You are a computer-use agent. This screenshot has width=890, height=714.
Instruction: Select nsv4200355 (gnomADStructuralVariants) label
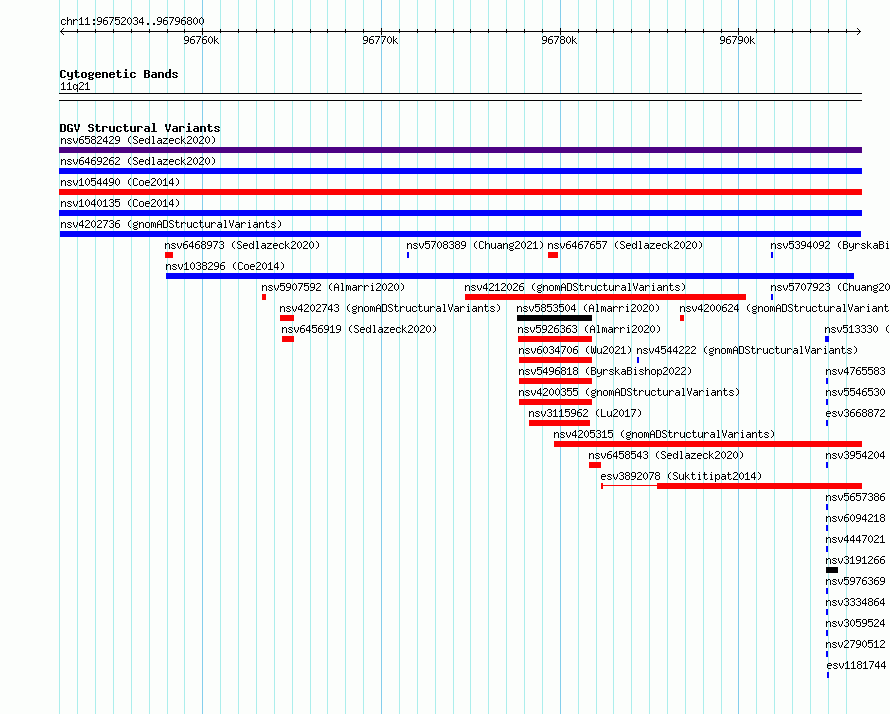[x=629, y=392]
